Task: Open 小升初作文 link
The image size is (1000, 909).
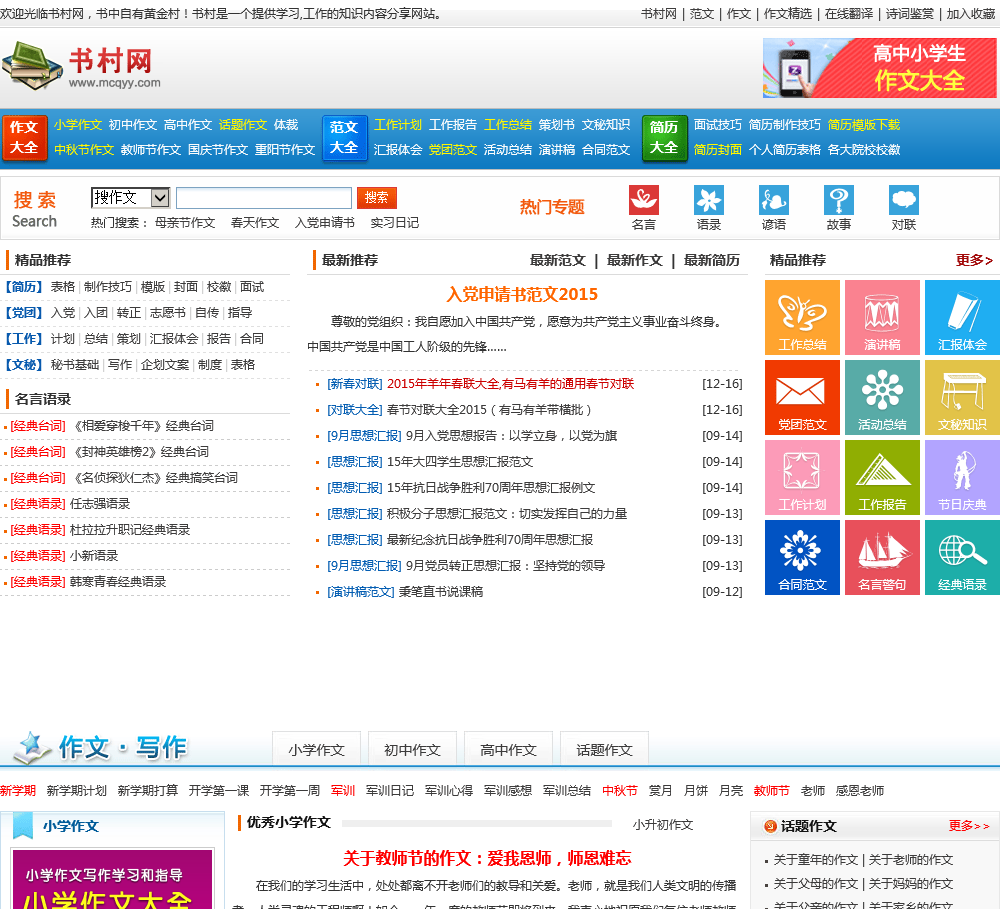Action: (x=663, y=824)
